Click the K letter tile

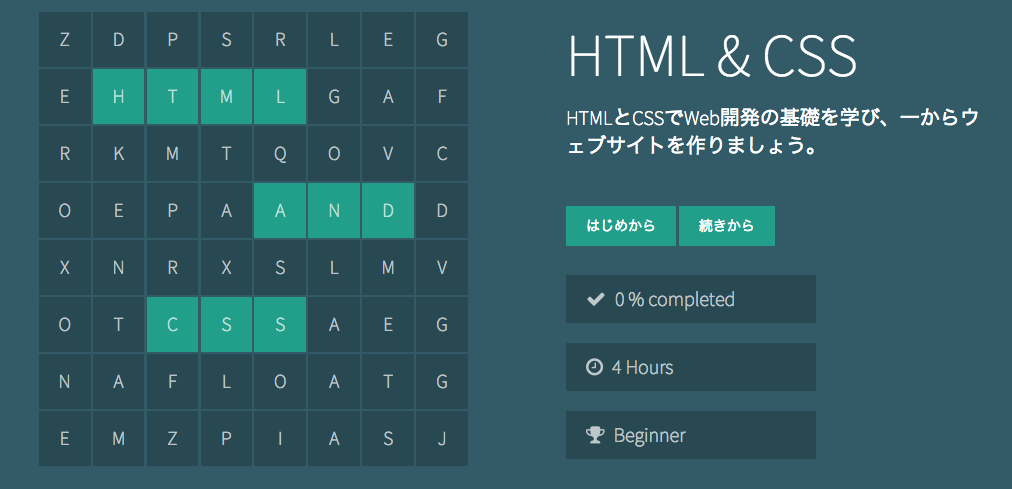(x=119, y=154)
